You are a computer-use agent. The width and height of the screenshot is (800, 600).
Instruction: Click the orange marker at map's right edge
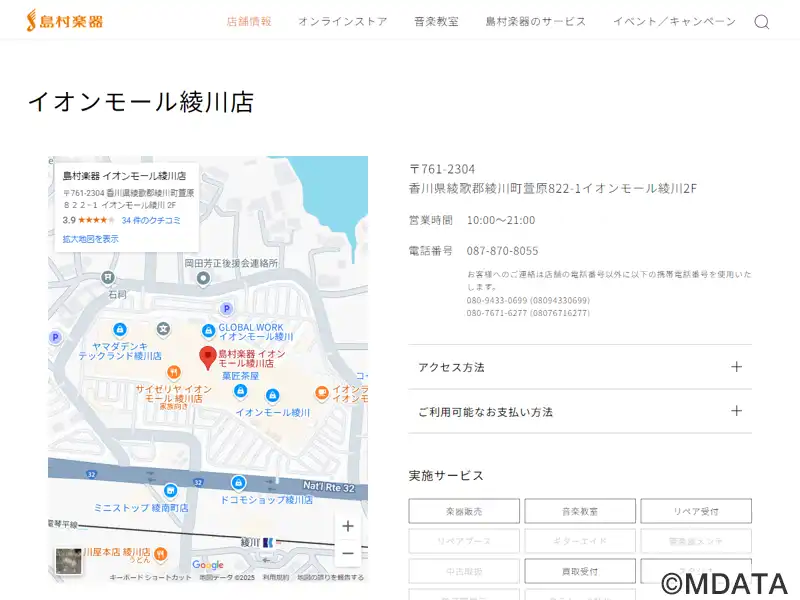click(x=321, y=393)
